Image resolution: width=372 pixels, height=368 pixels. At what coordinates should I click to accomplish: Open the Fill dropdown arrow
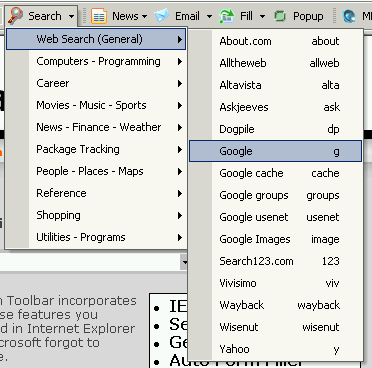click(262, 16)
